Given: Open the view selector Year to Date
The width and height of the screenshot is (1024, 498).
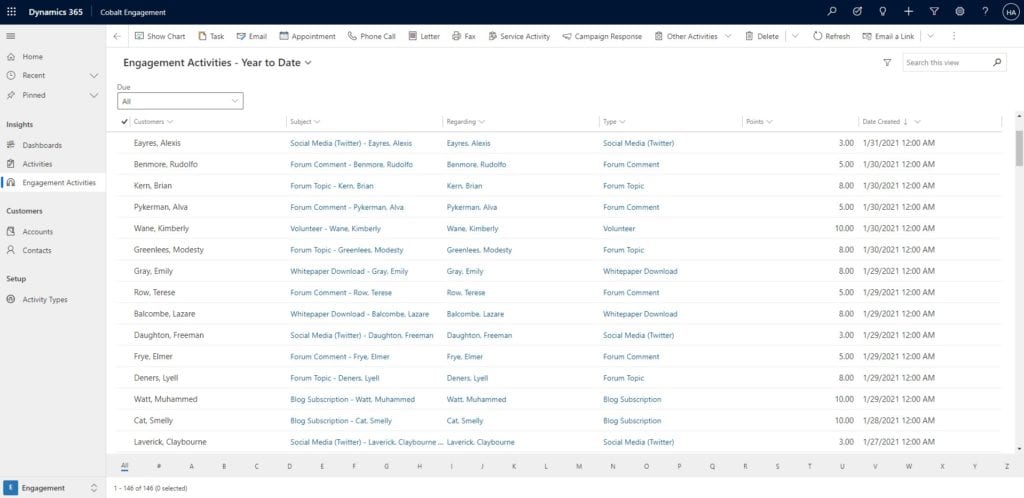Looking at the screenshot, I should click(x=217, y=63).
